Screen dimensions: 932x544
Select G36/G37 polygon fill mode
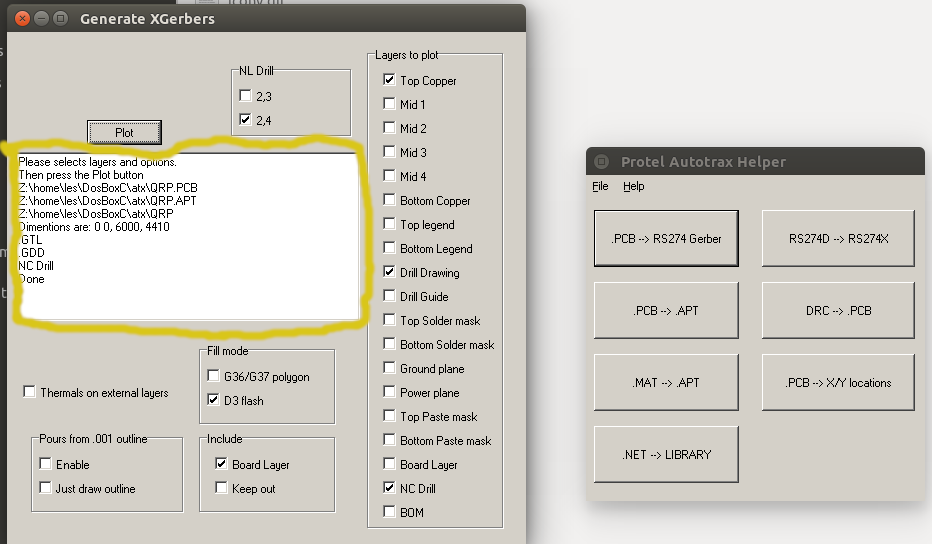(213, 375)
